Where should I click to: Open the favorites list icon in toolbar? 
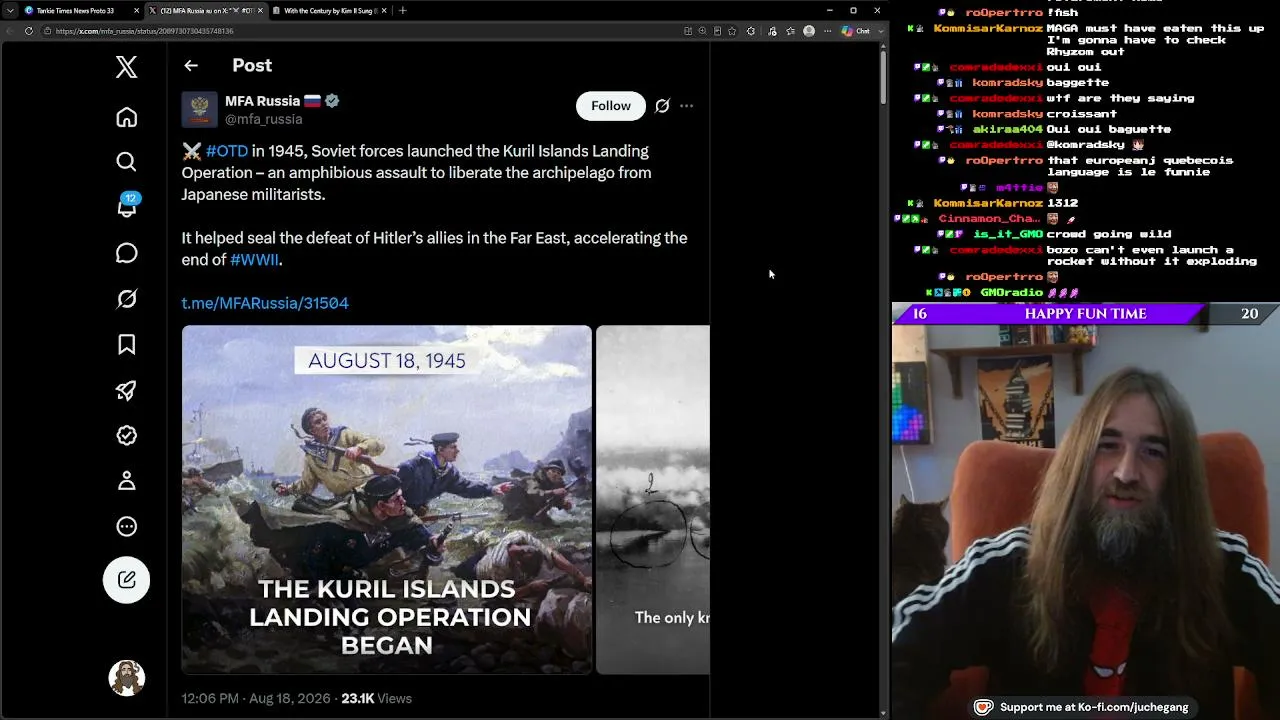pos(790,31)
